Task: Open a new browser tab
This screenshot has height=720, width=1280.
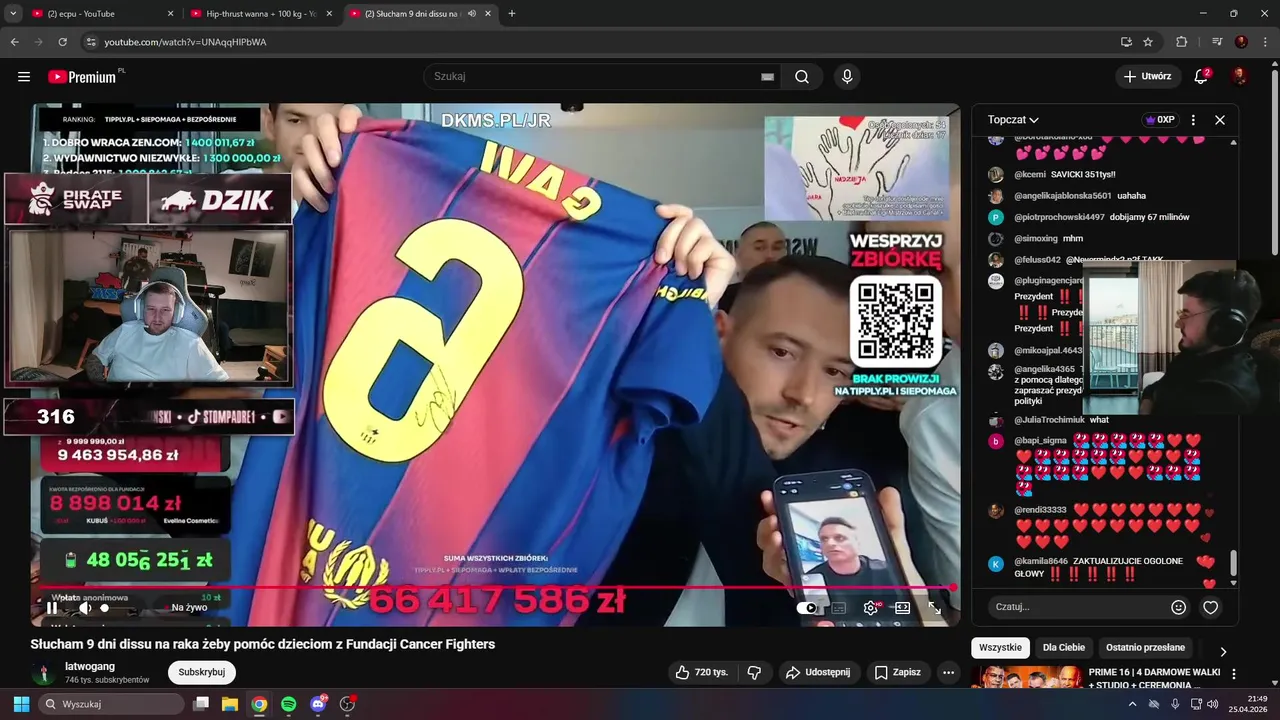Action: tap(511, 14)
